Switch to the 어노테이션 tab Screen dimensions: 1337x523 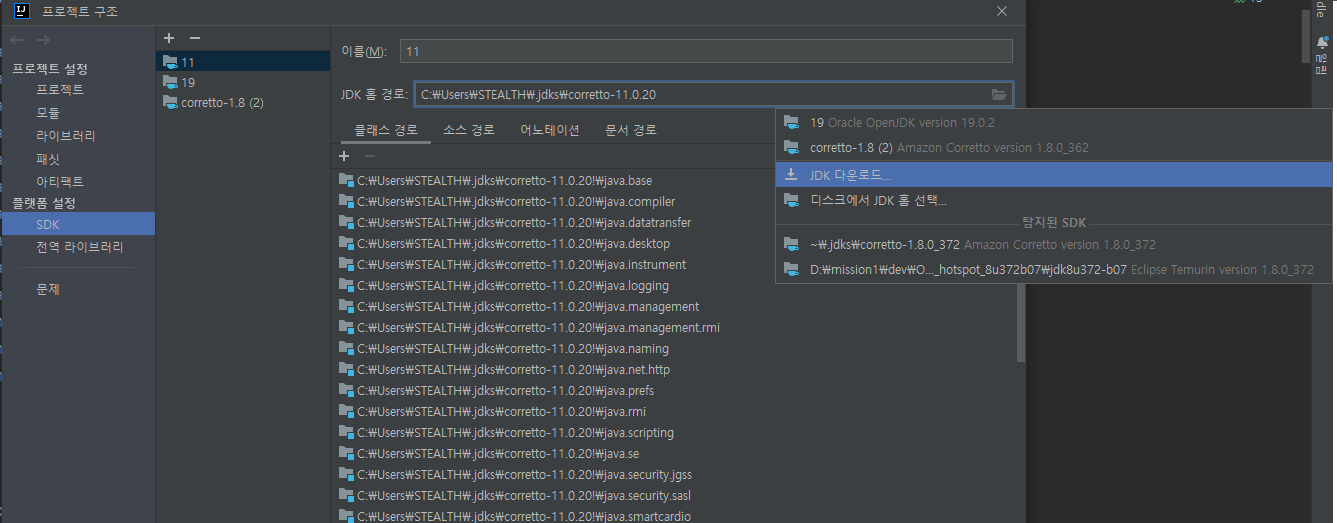click(x=550, y=130)
